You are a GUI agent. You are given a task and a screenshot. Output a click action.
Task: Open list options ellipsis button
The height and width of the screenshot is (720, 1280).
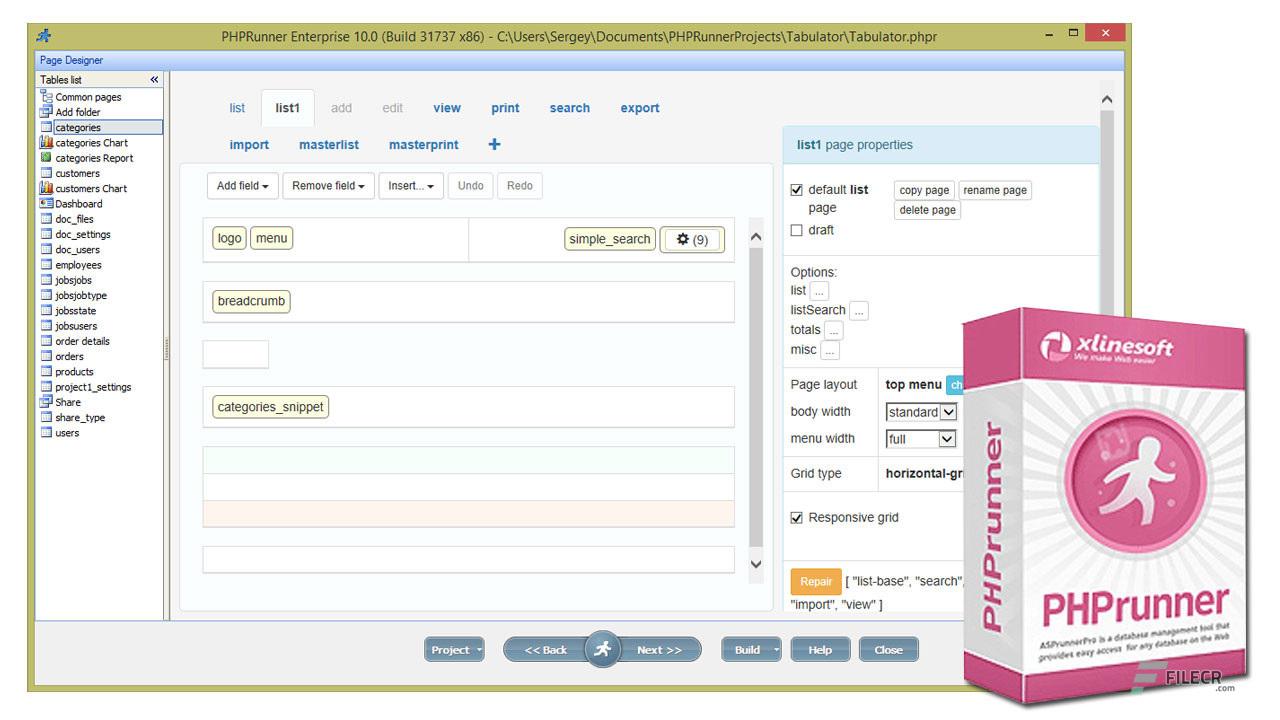click(x=819, y=291)
